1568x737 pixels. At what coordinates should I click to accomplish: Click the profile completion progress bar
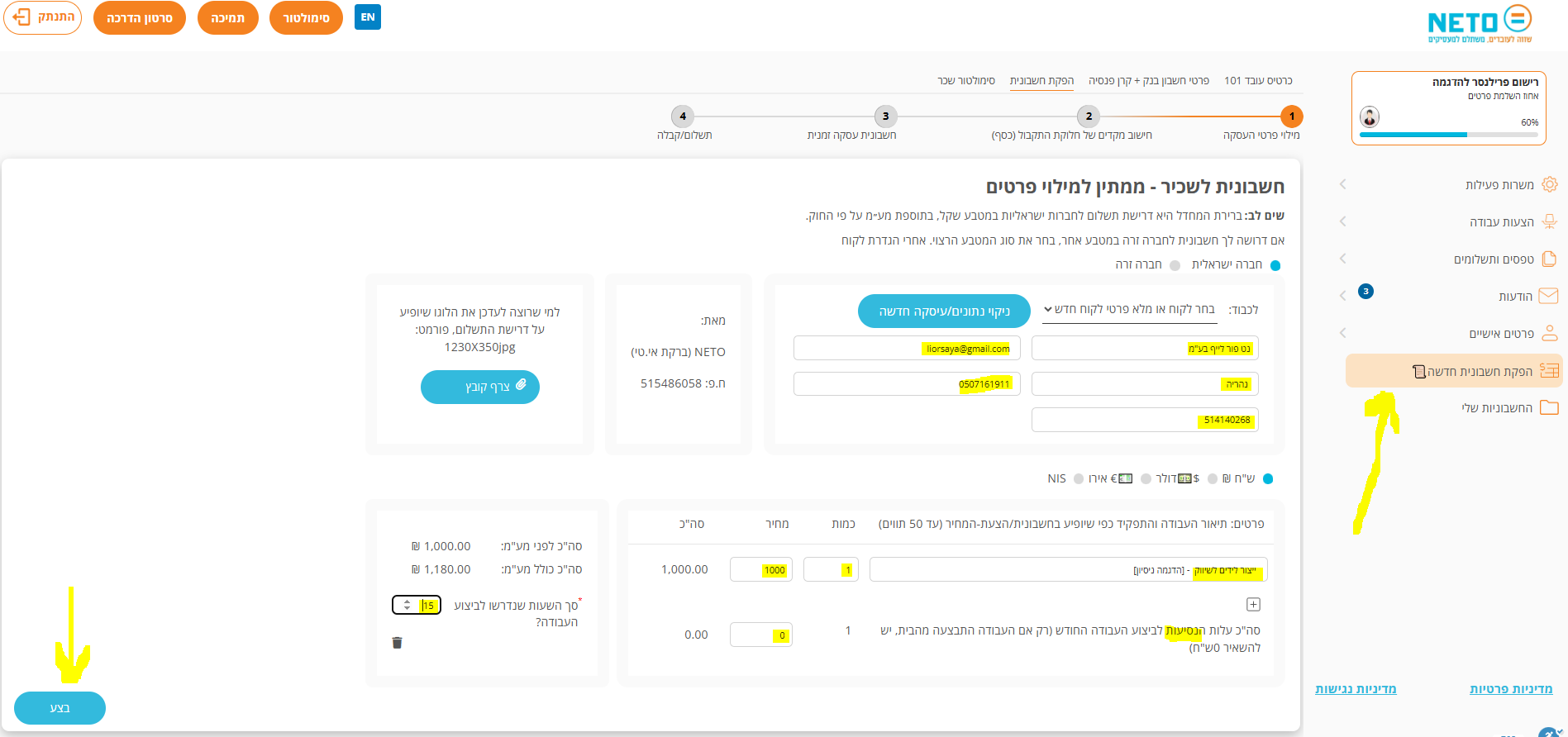click(1449, 135)
